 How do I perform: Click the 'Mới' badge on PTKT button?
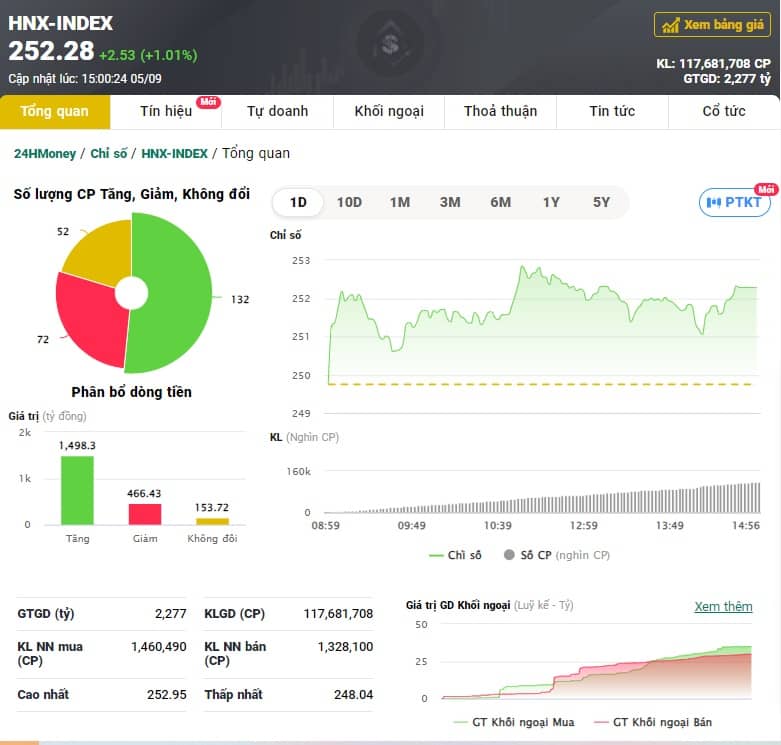point(766,189)
